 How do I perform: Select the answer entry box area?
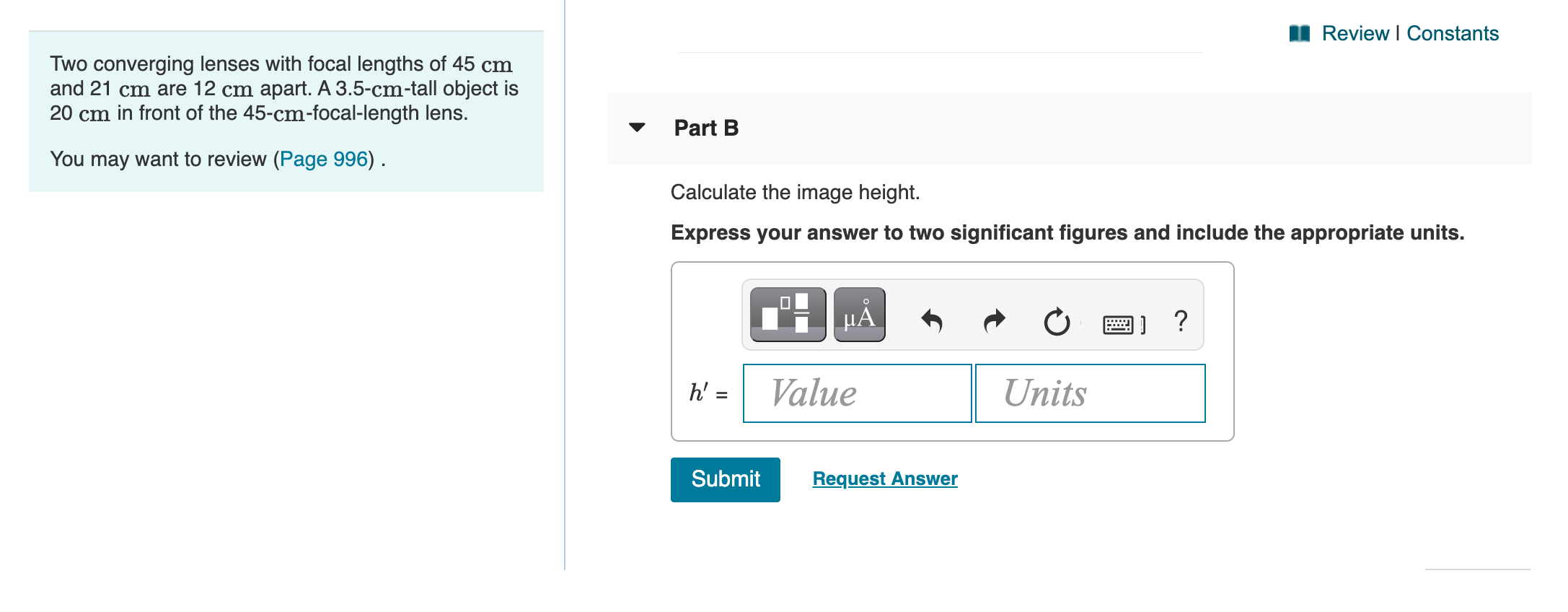pyautogui.click(x=952, y=350)
